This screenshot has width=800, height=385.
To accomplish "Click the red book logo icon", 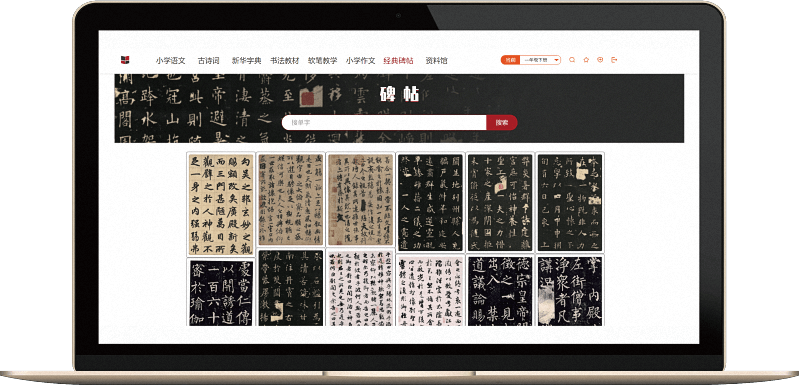I will pyautogui.click(x=125, y=60).
